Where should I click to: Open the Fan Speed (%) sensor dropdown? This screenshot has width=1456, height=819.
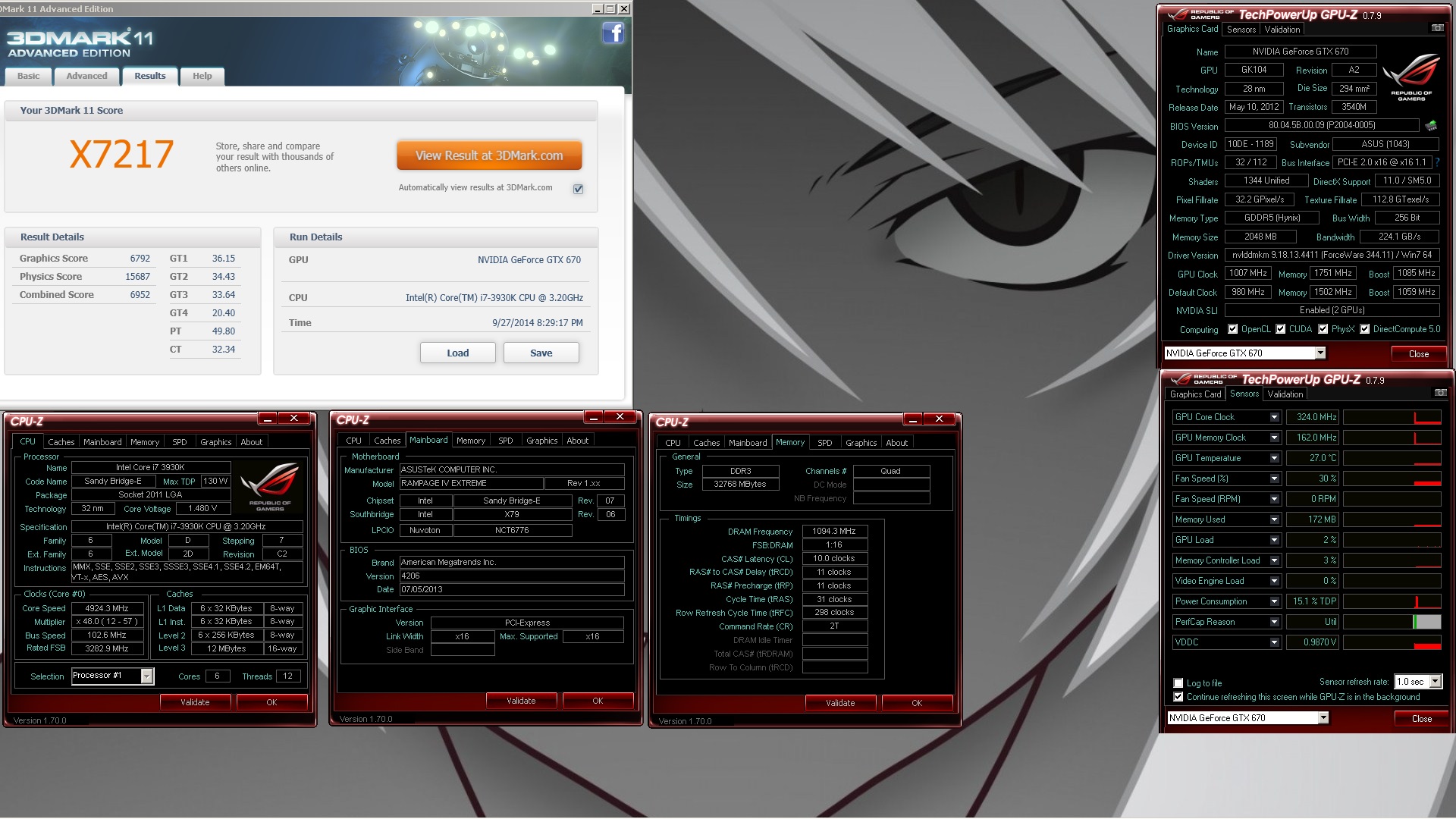point(1274,479)
